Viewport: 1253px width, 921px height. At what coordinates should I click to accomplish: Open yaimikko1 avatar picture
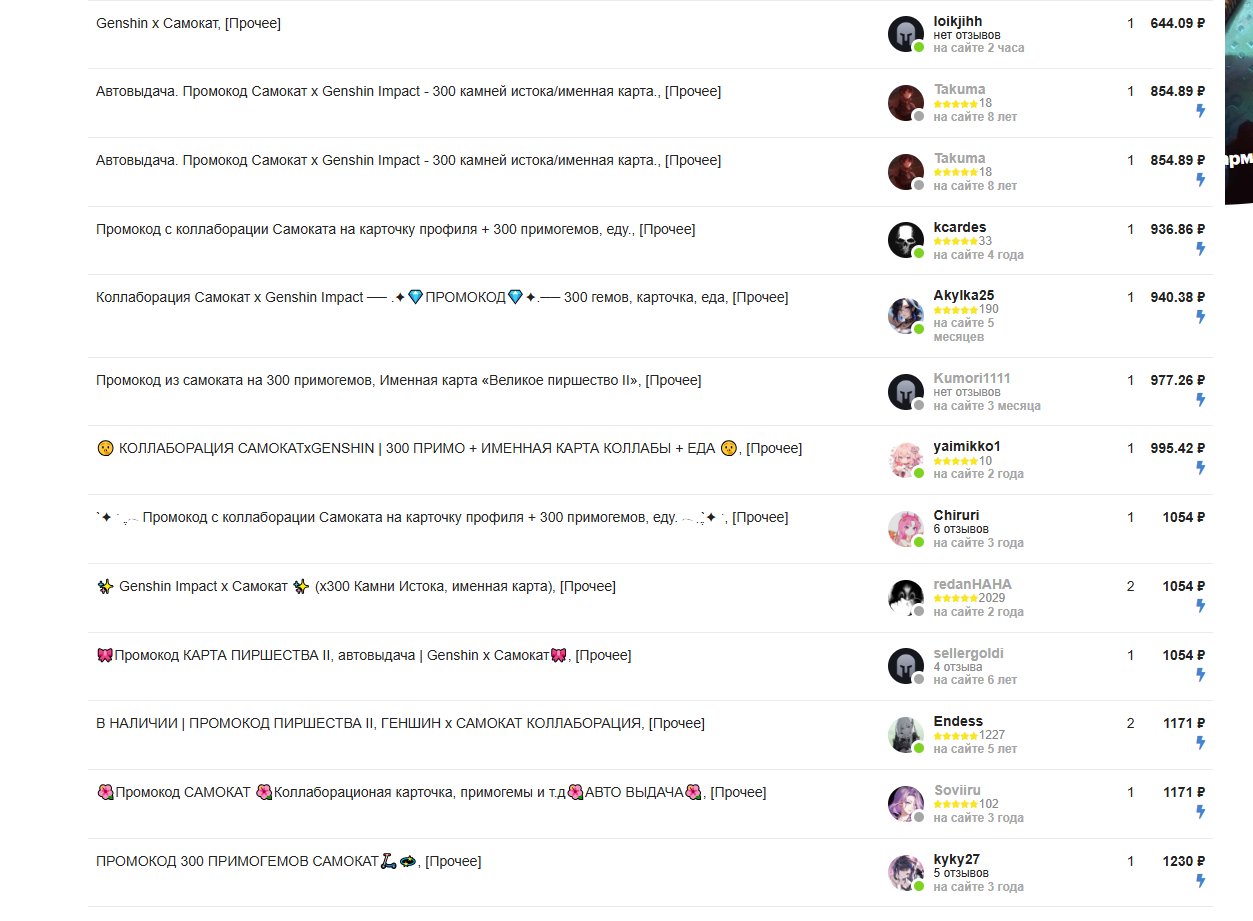coord(906,460)
